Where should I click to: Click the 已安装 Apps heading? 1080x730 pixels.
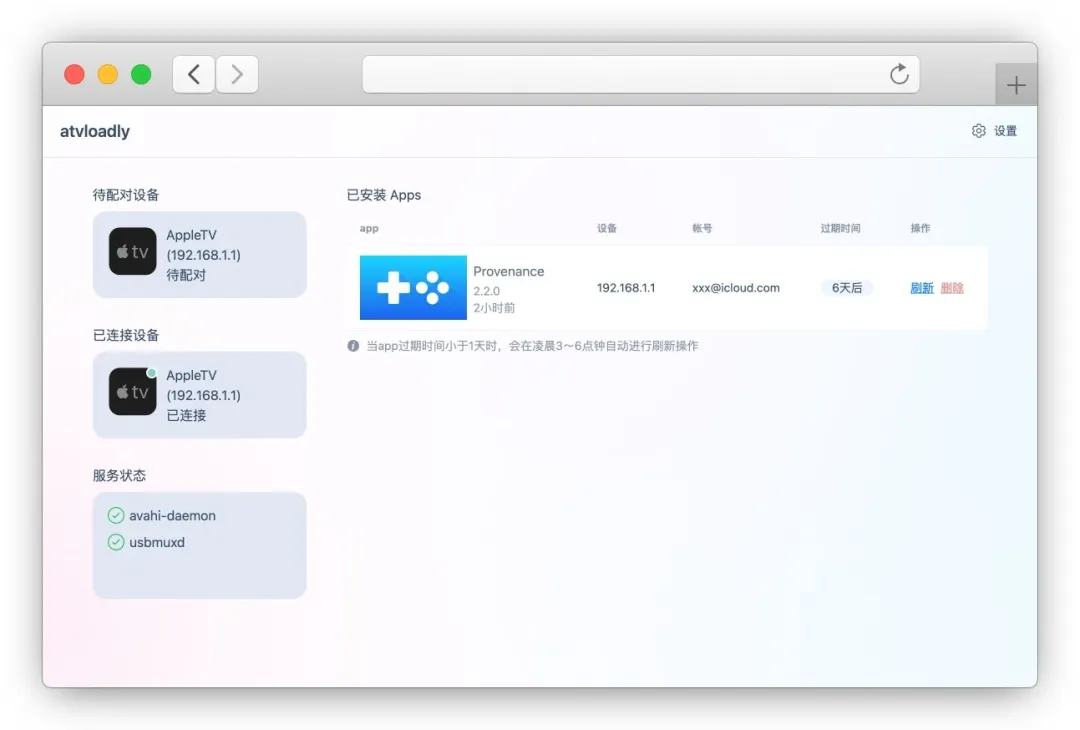coord(384,195)
